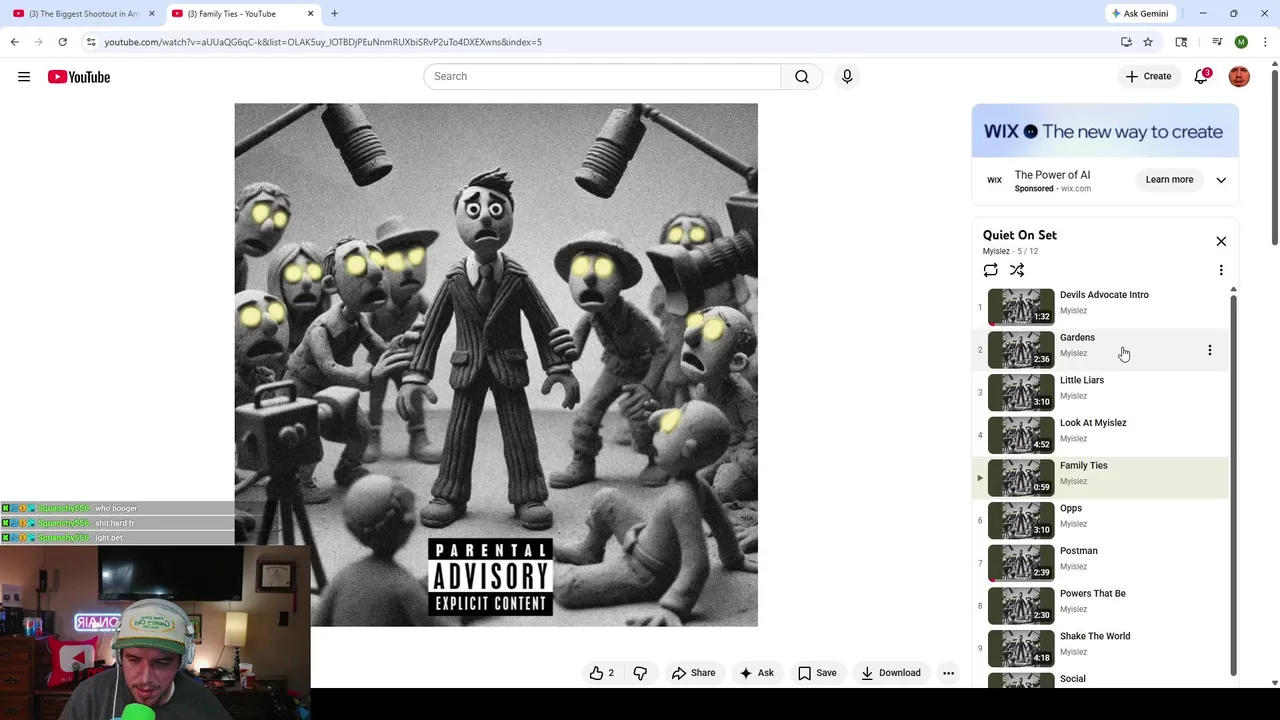Click into the YouTube search field
This screenshot has height=720, width=1280.
[602, 76]
